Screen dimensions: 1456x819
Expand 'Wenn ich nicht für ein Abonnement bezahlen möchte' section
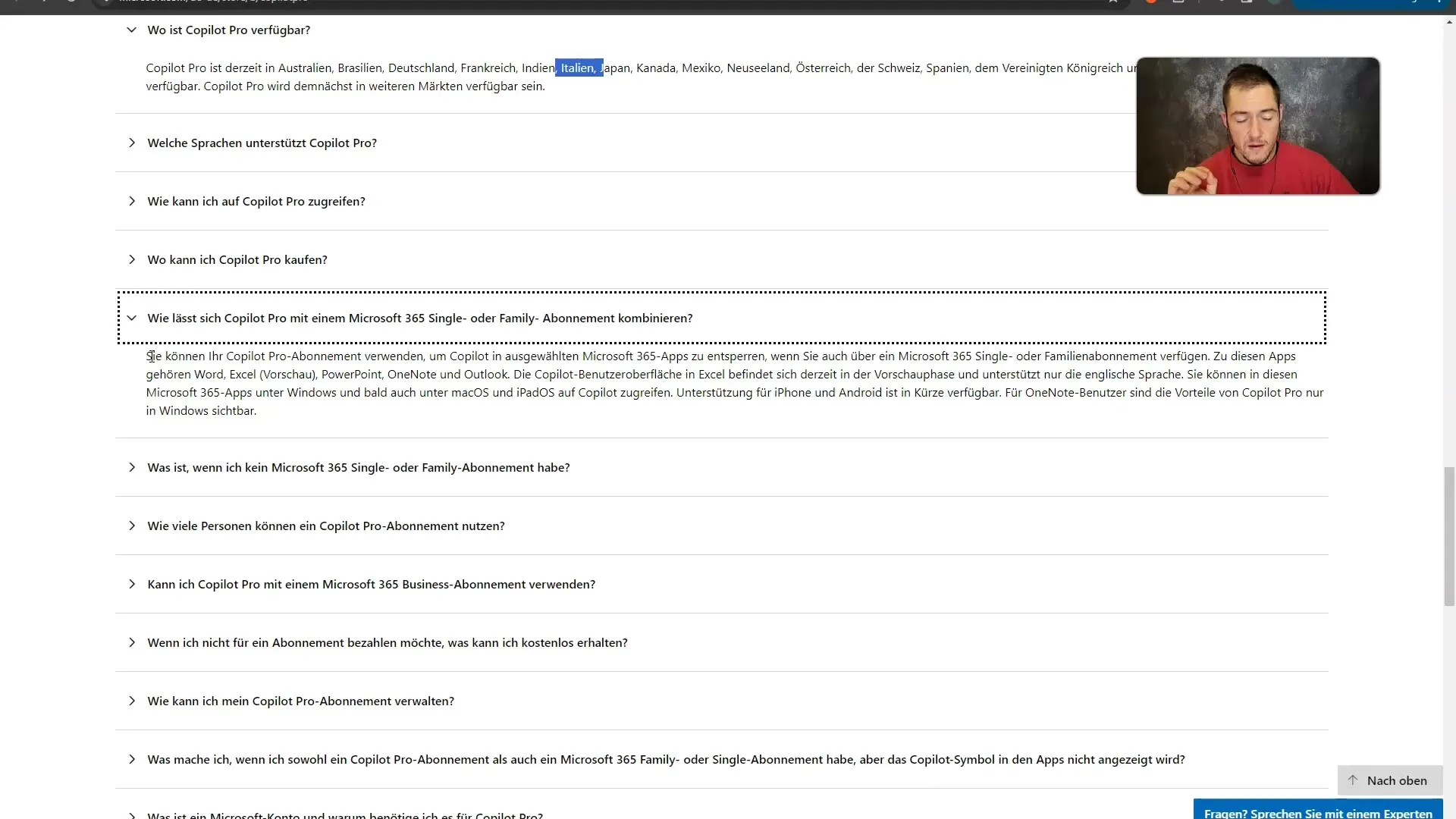pos(131,642)
